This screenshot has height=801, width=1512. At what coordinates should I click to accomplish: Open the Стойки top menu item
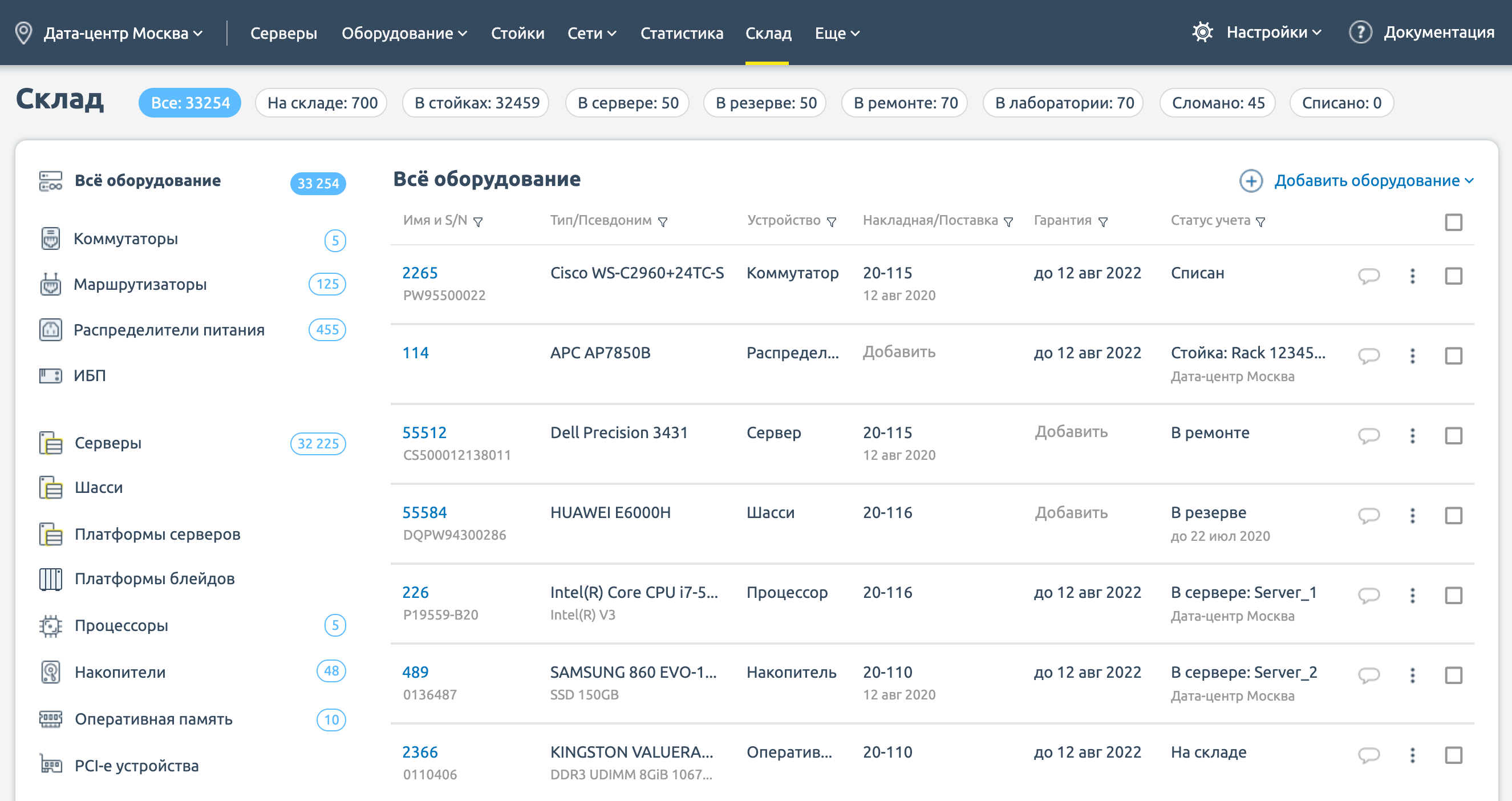518,33
